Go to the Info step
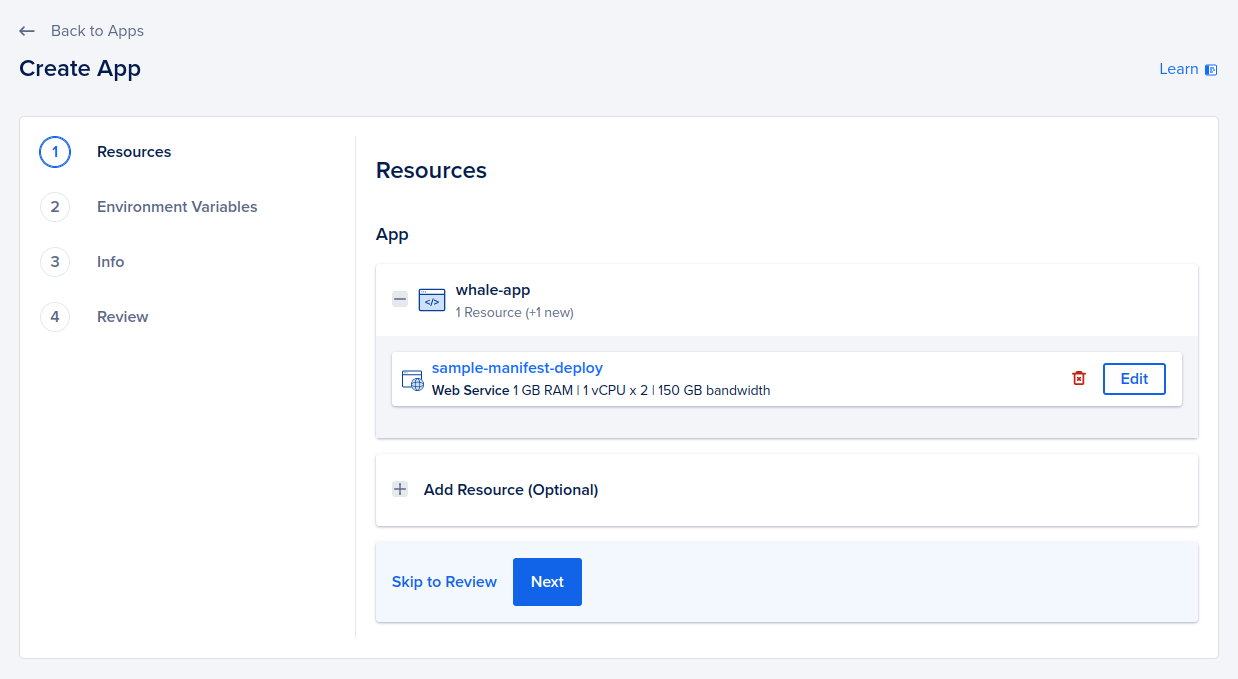Screen dimensions: 1238x679 (110, 261)
